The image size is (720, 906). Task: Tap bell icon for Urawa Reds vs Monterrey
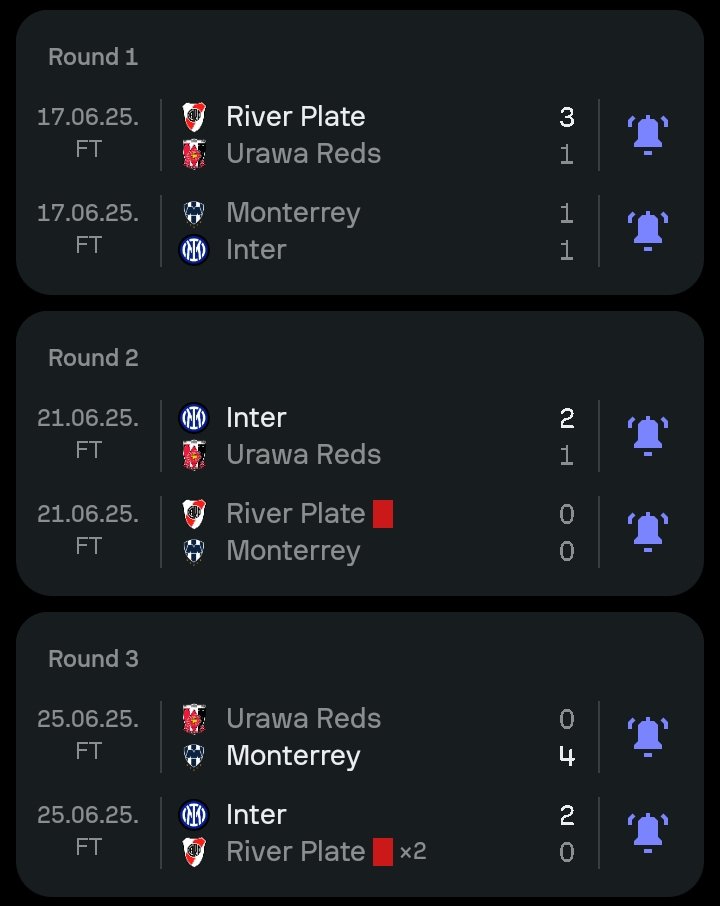coord(648,737)
